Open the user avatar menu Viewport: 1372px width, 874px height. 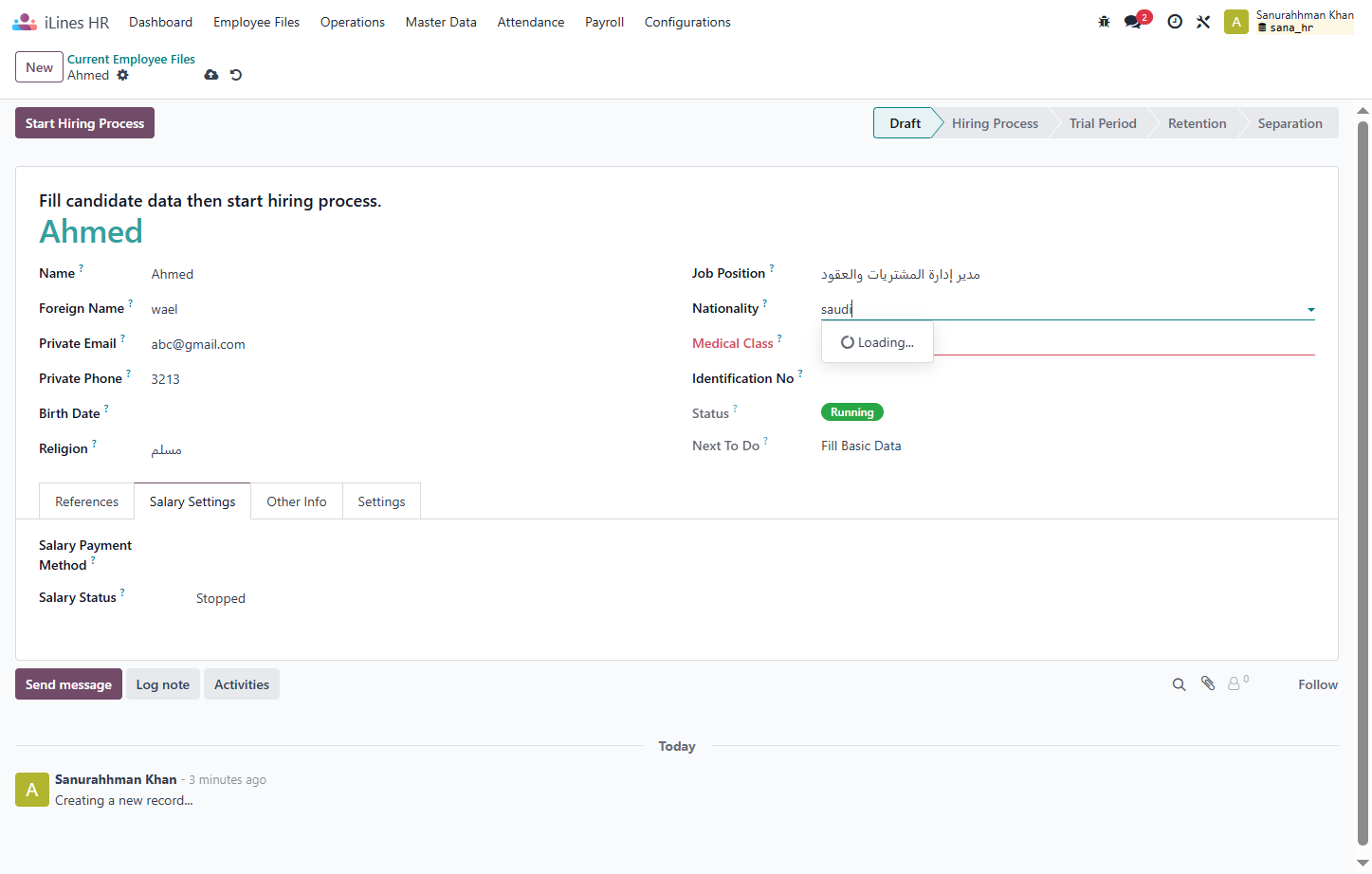(1236, 22)
